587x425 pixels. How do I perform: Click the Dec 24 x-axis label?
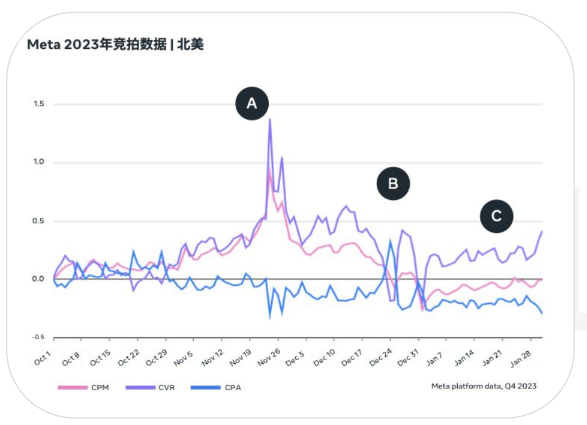tap(380, 358)
